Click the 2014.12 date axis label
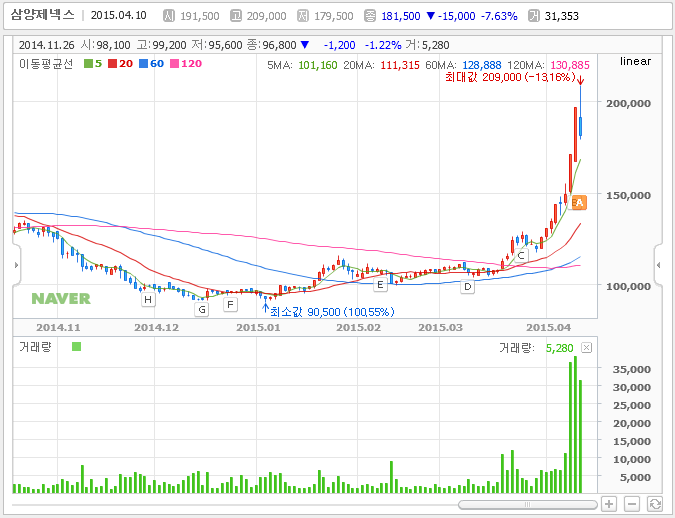Image resolution: width=675 pixels, height=518 pixels. point(156,328)
